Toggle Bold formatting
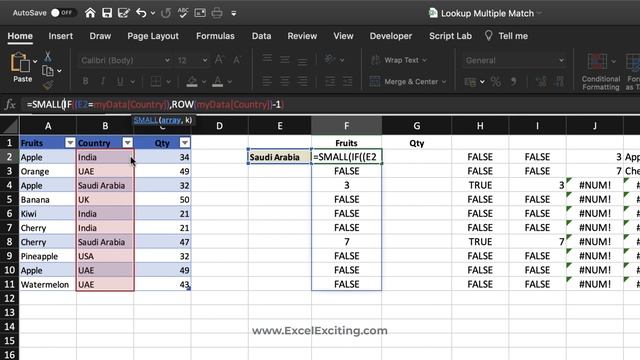The width and height of the screenshot is (640, 360). click(x=85, y=81)
